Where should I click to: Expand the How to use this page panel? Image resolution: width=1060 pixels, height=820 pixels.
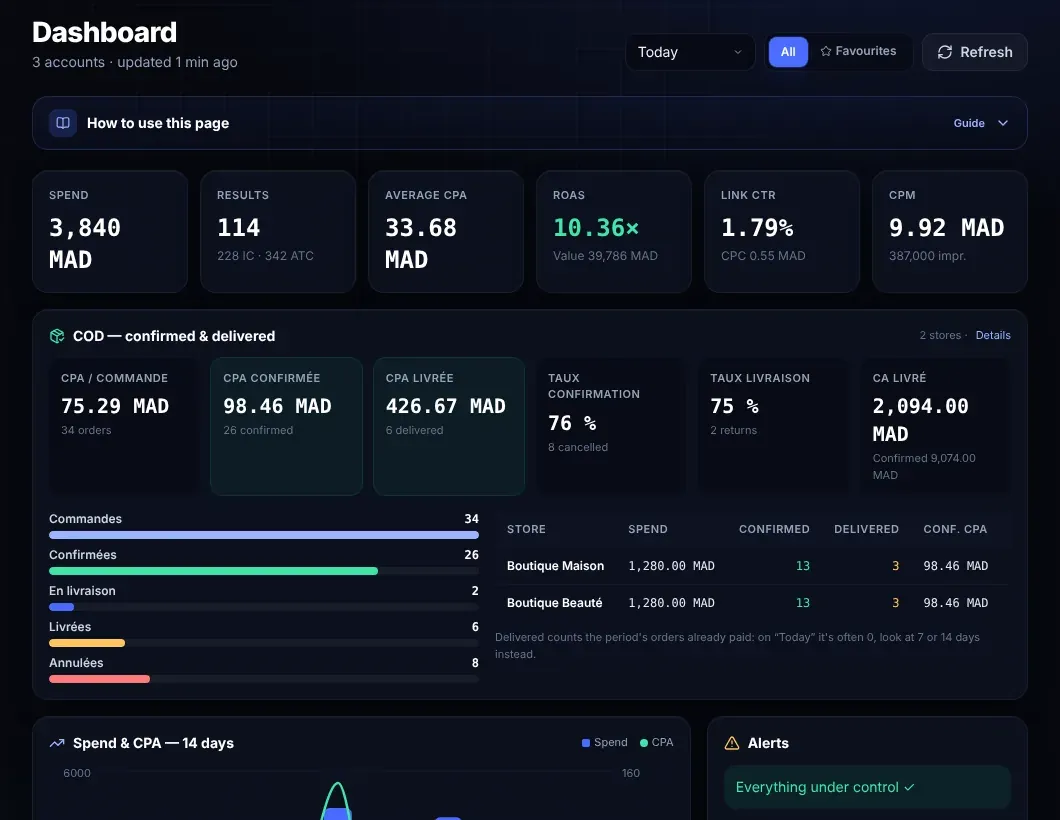tap(529, 123)
